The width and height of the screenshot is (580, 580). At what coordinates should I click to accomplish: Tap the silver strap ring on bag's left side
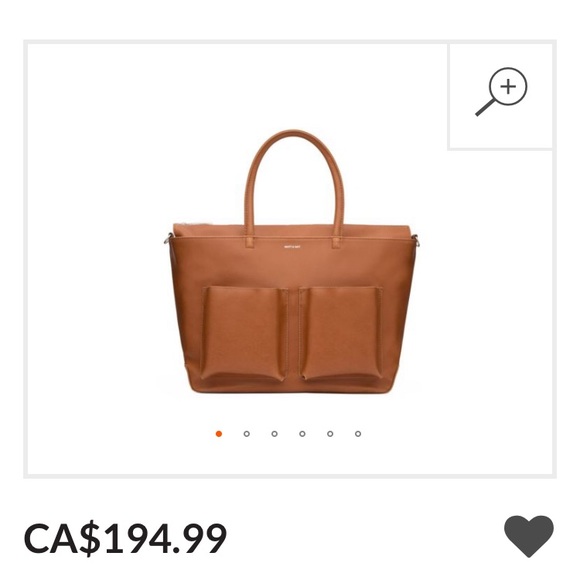168,239
